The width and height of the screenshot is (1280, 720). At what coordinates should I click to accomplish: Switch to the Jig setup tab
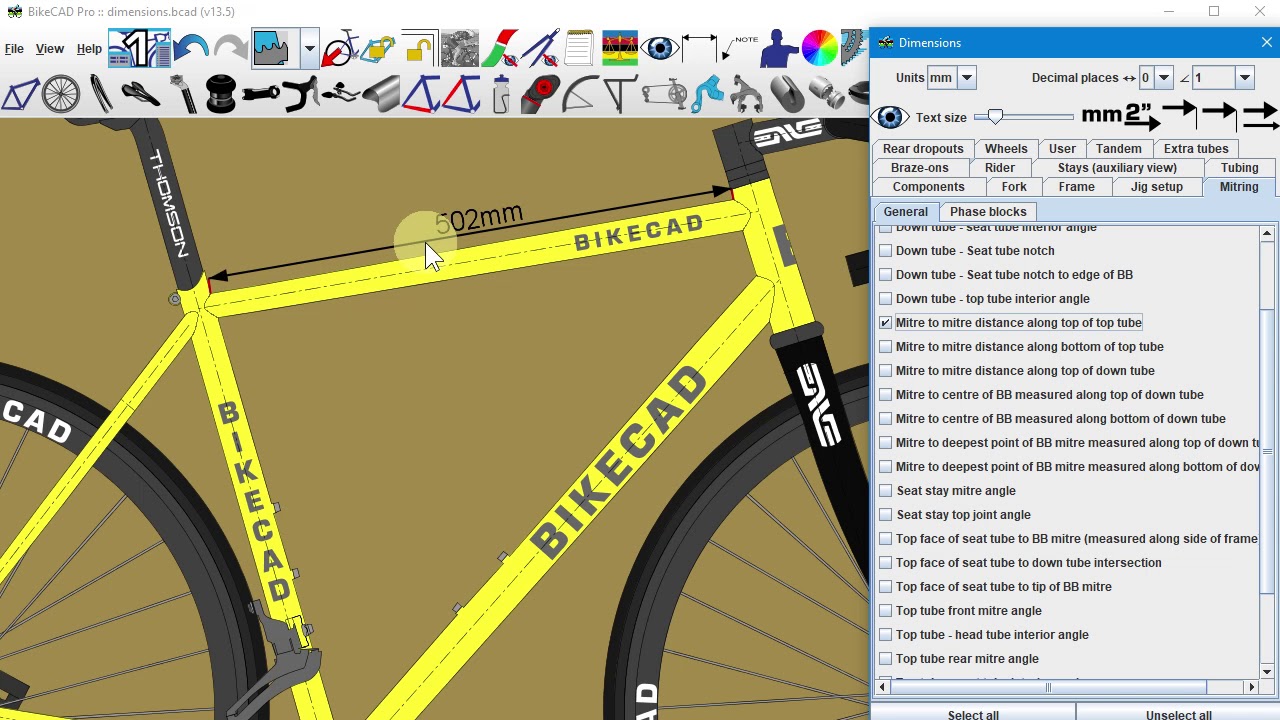(x=1157, y=187)
